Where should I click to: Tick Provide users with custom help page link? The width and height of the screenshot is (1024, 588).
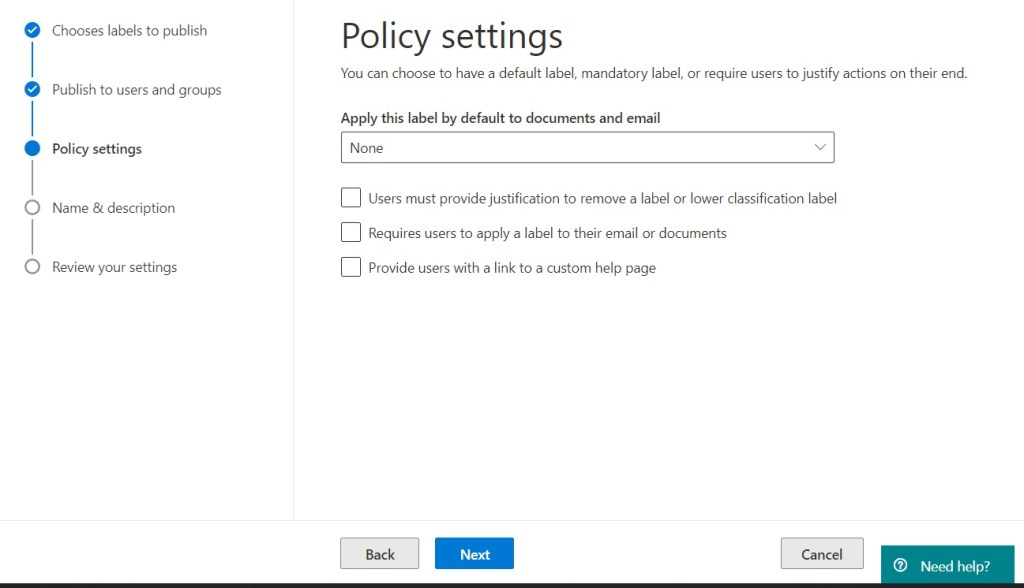(351, 268)
